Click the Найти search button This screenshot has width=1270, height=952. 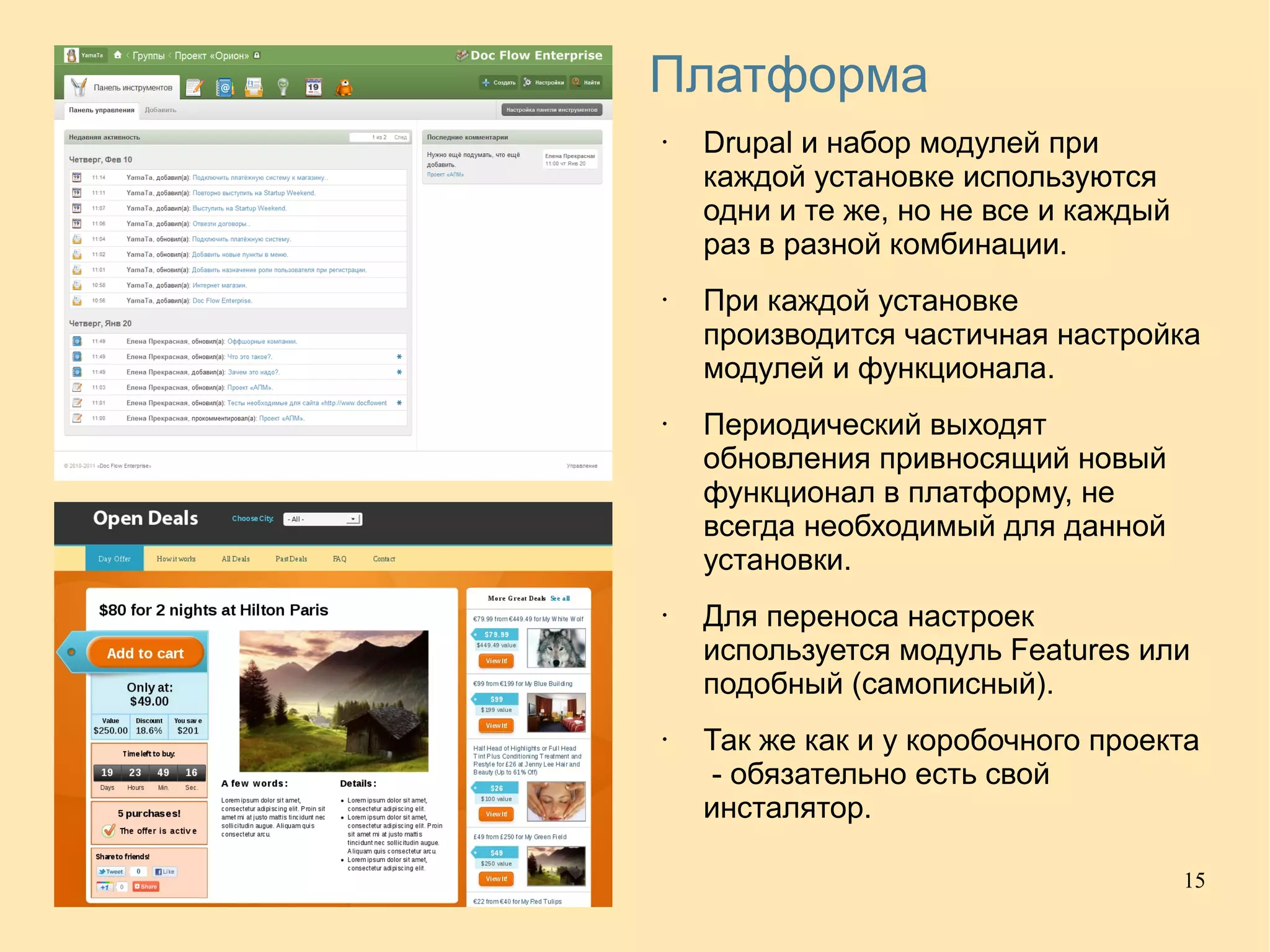586,82
